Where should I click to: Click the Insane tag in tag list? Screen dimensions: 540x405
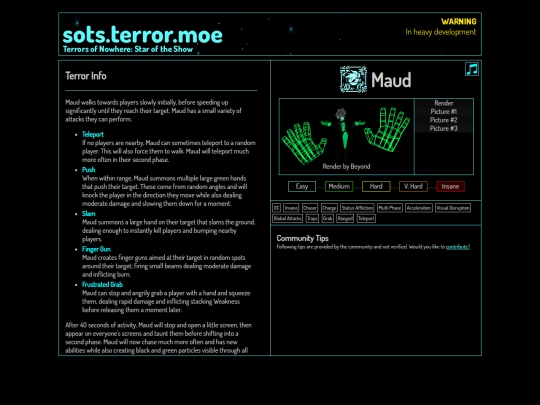coord(291,208)
